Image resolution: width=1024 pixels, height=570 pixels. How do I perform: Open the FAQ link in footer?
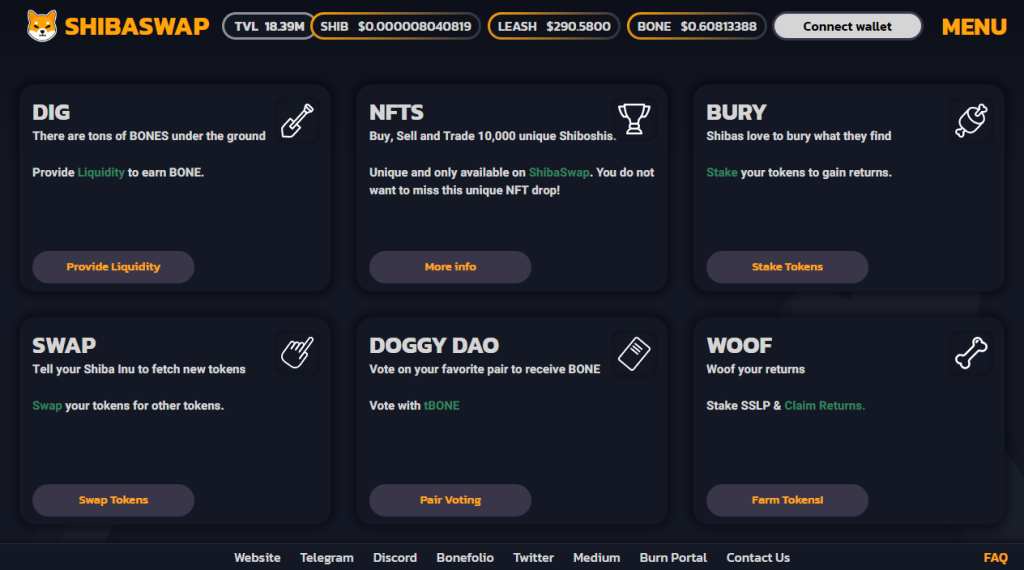click(x=995, y=558)
